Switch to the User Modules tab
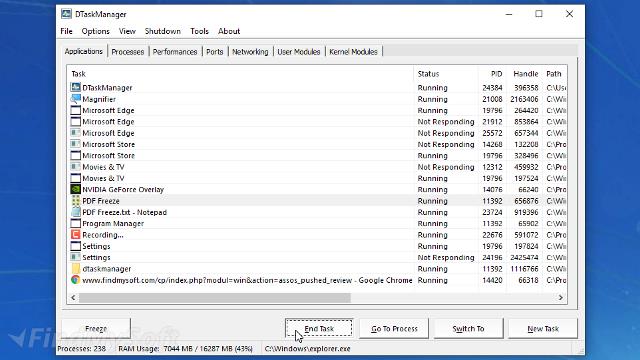The height and width of the screenshot is (360, 640). coord(299,52)
